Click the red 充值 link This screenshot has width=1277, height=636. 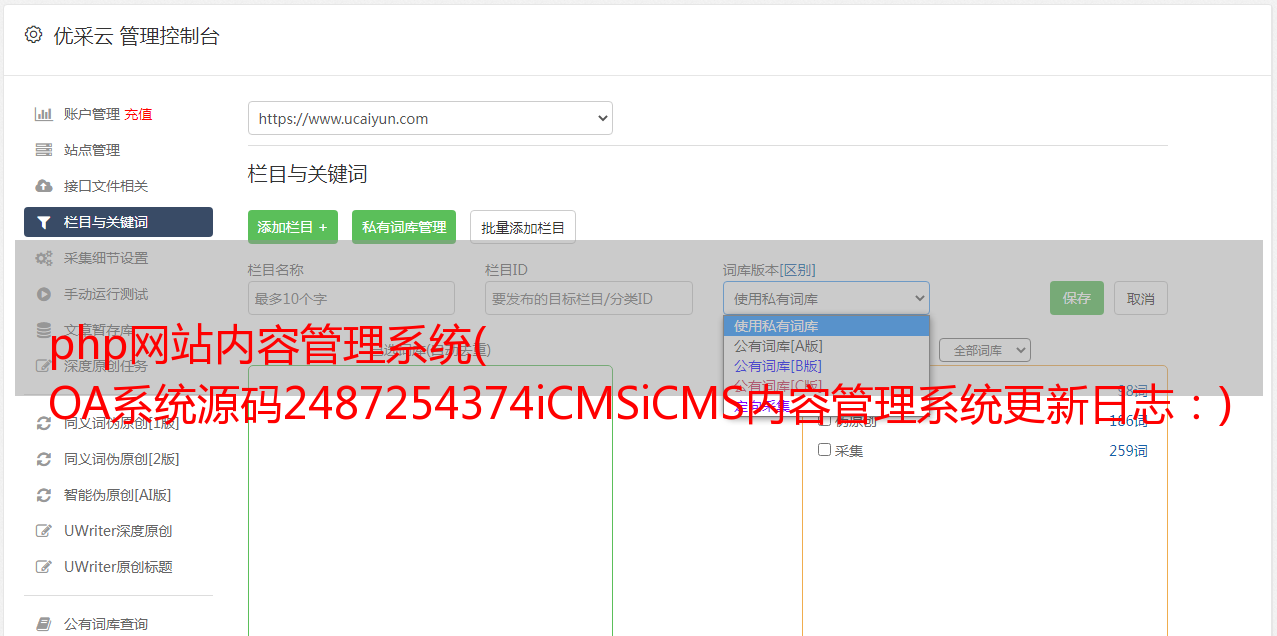(x=138, y=114)
